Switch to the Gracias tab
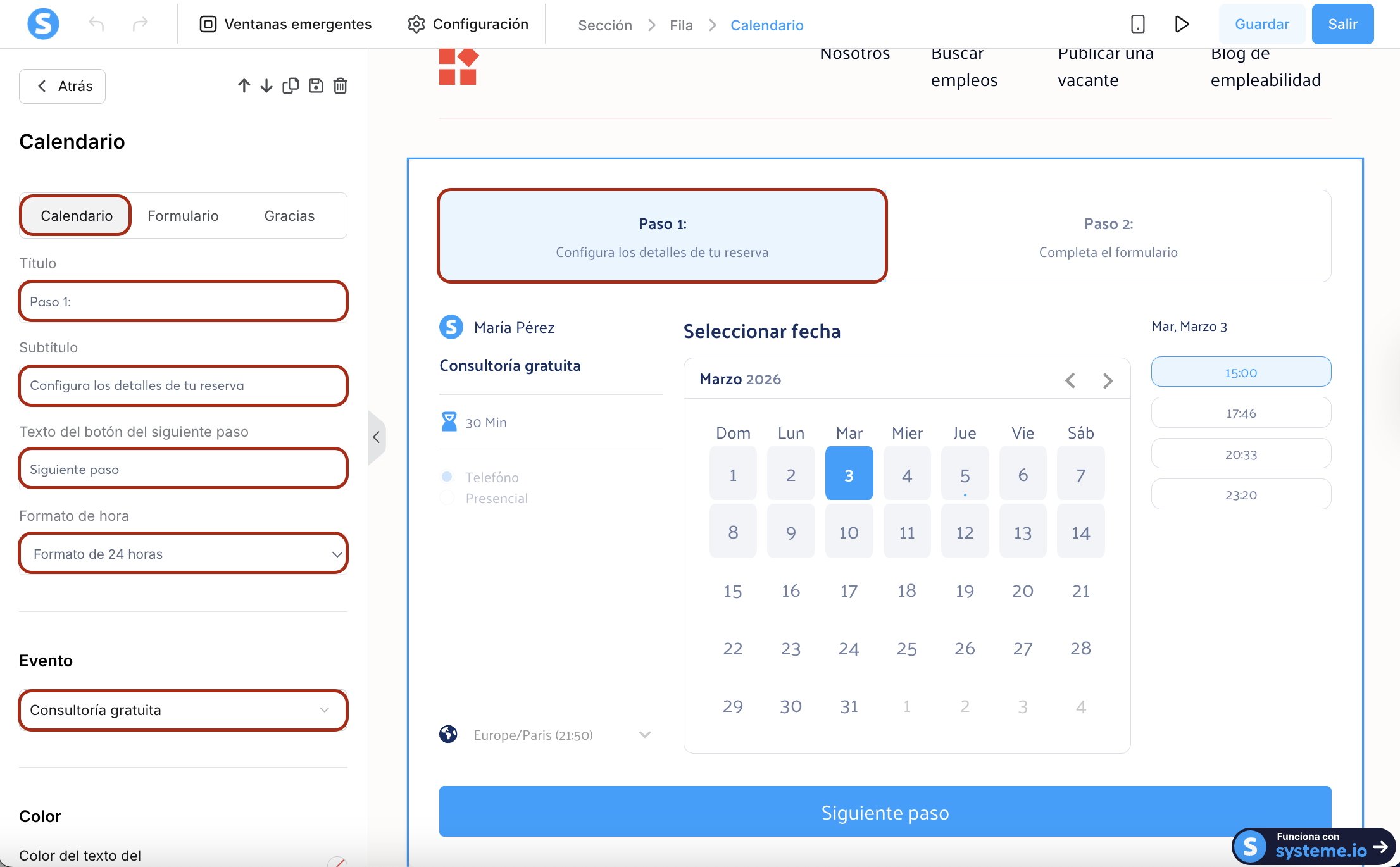This screenshot has width=1400, height=867. pyautogui.click(x=289, y=216)
